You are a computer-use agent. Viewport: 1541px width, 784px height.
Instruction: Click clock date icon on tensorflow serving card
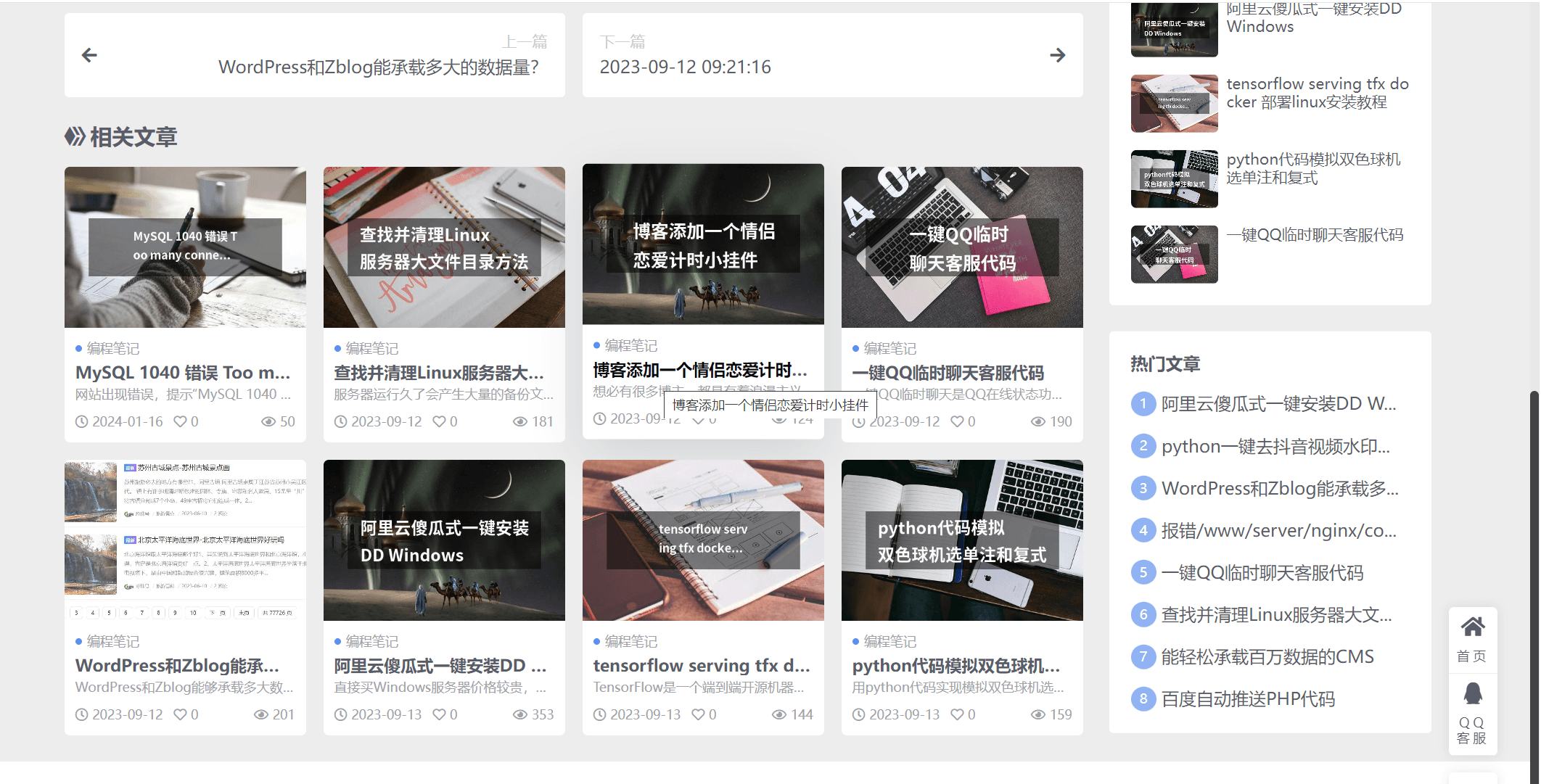tap(599, 714)
